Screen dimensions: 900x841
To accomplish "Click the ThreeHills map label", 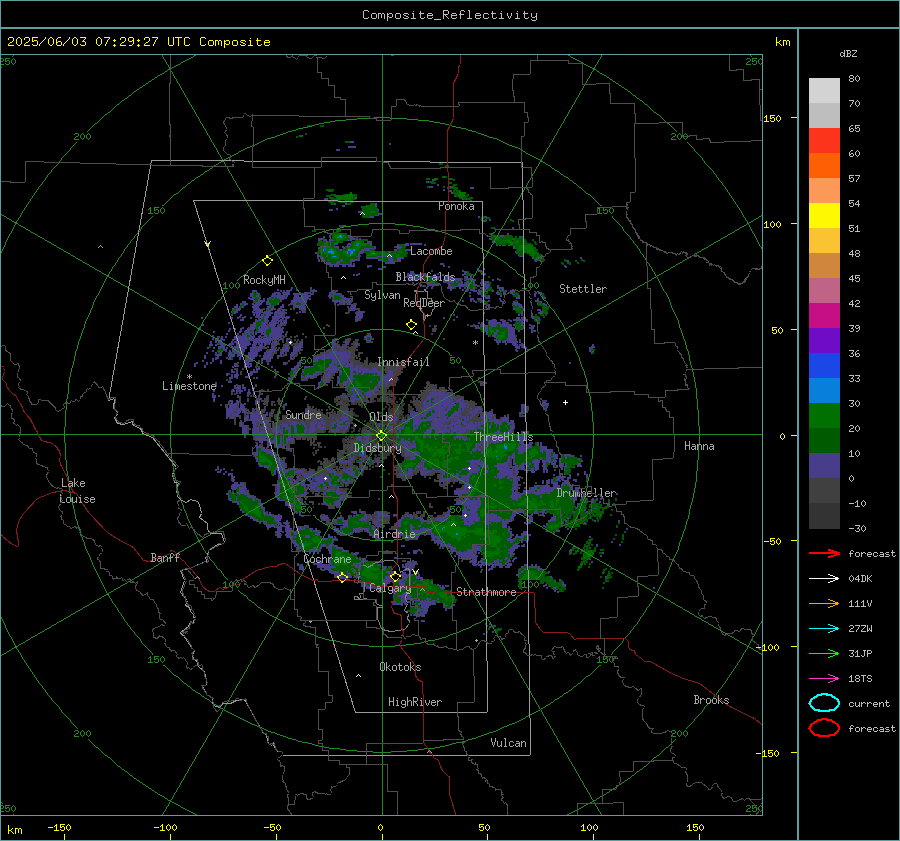I will pyautogui.click(x=503, y=437).
